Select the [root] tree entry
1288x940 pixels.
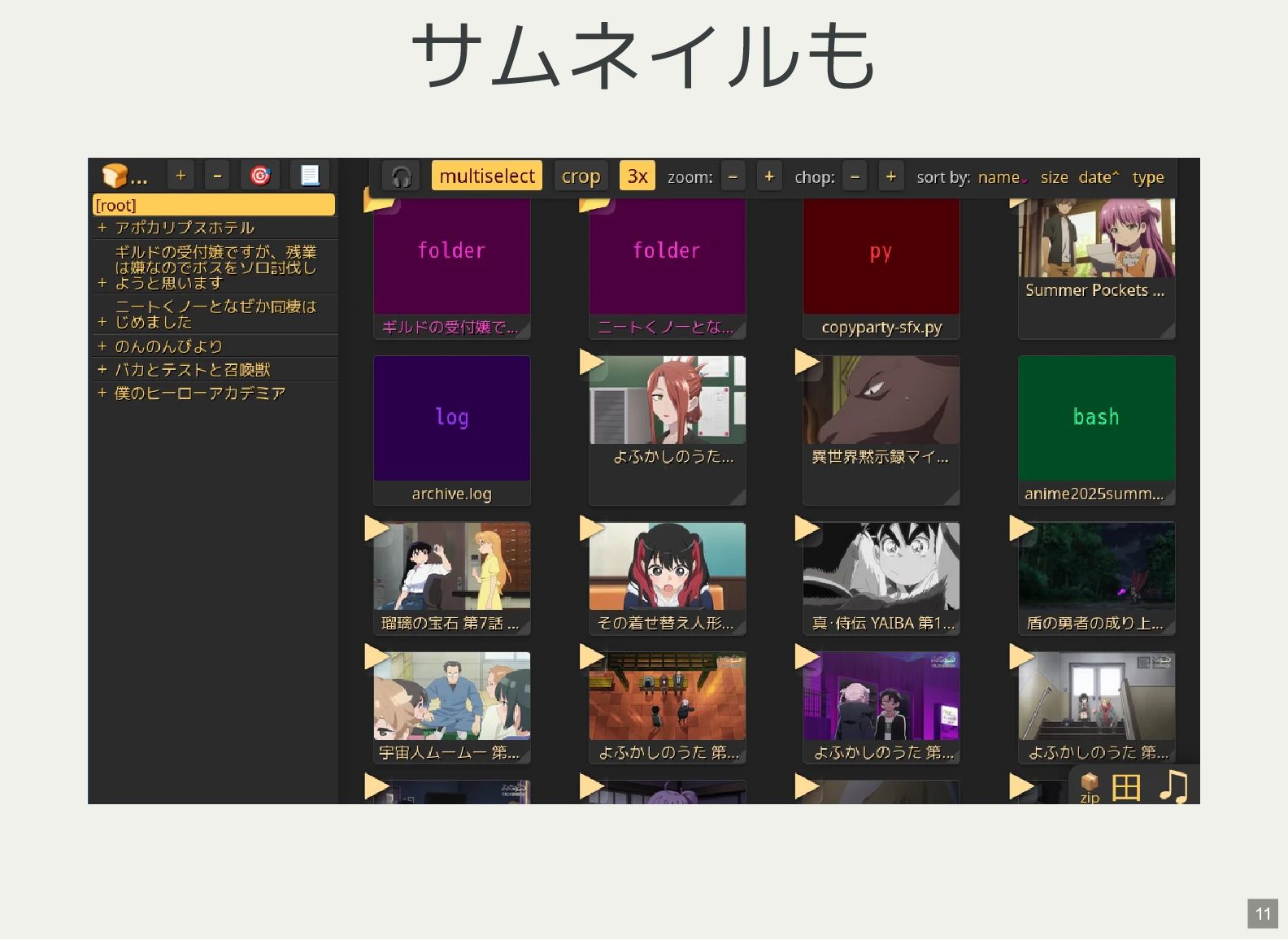point(214,205)
